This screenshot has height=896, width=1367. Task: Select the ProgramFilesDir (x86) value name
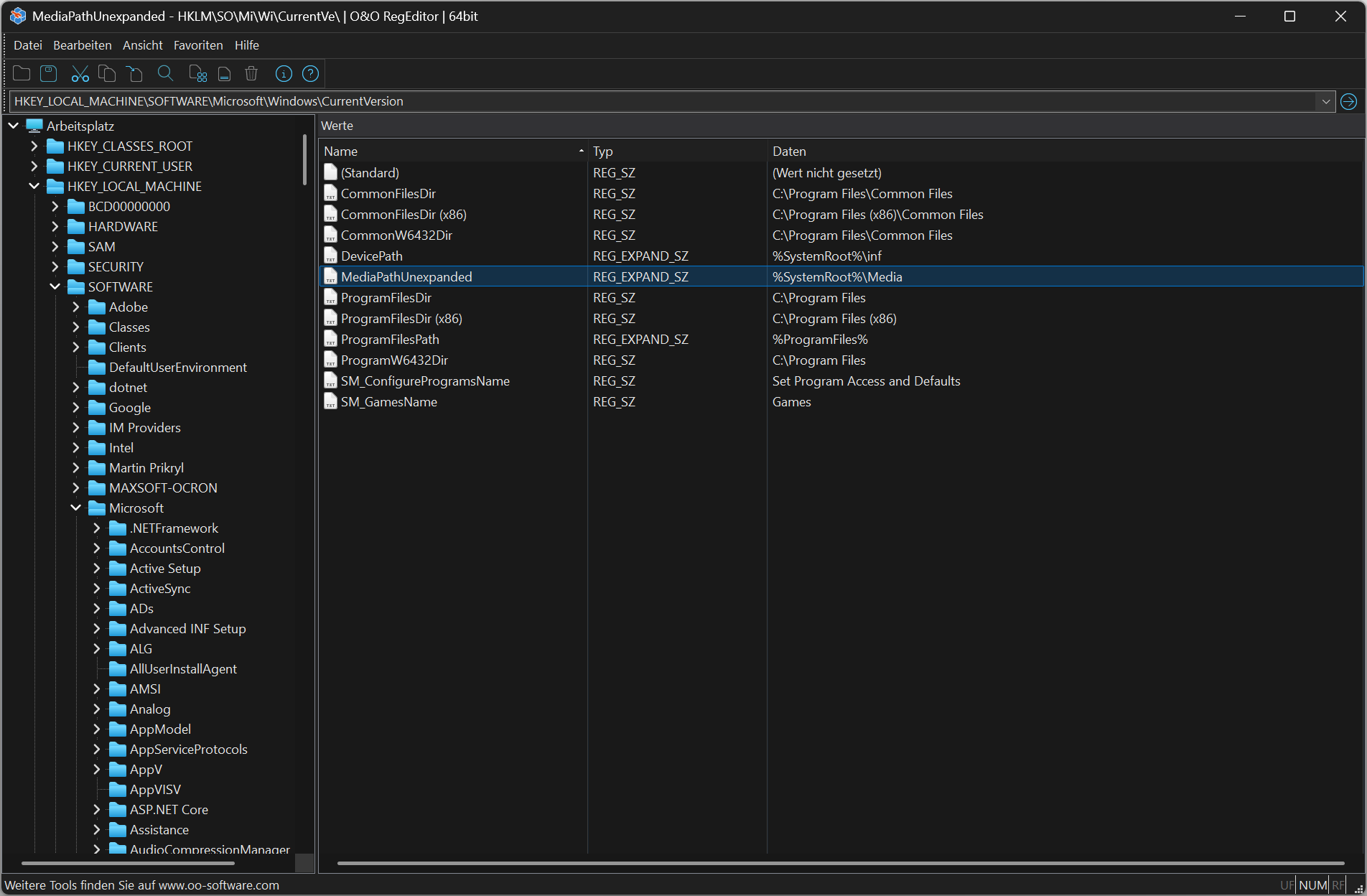click(401, 318)
